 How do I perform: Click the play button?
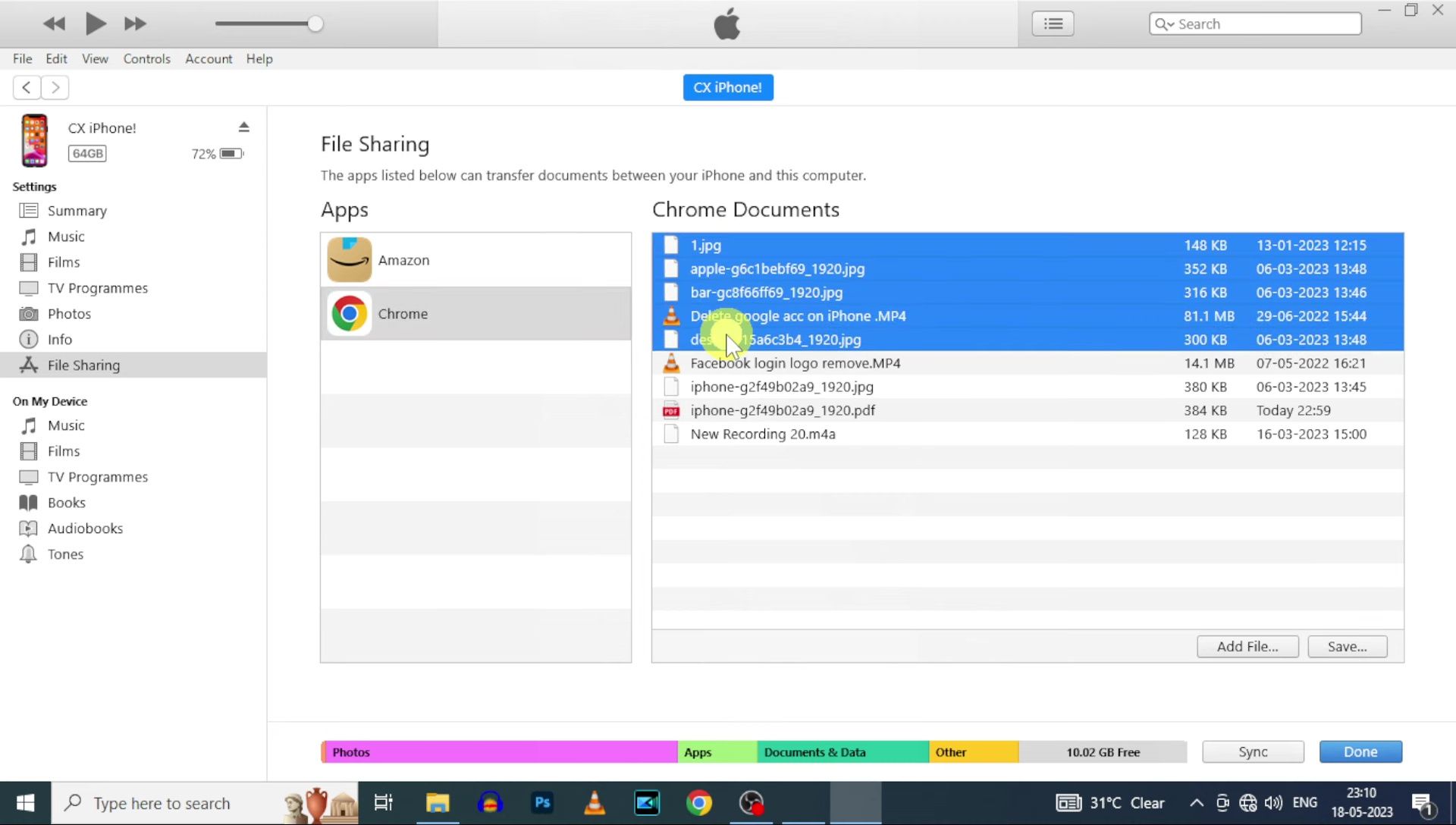pos(96,24)
